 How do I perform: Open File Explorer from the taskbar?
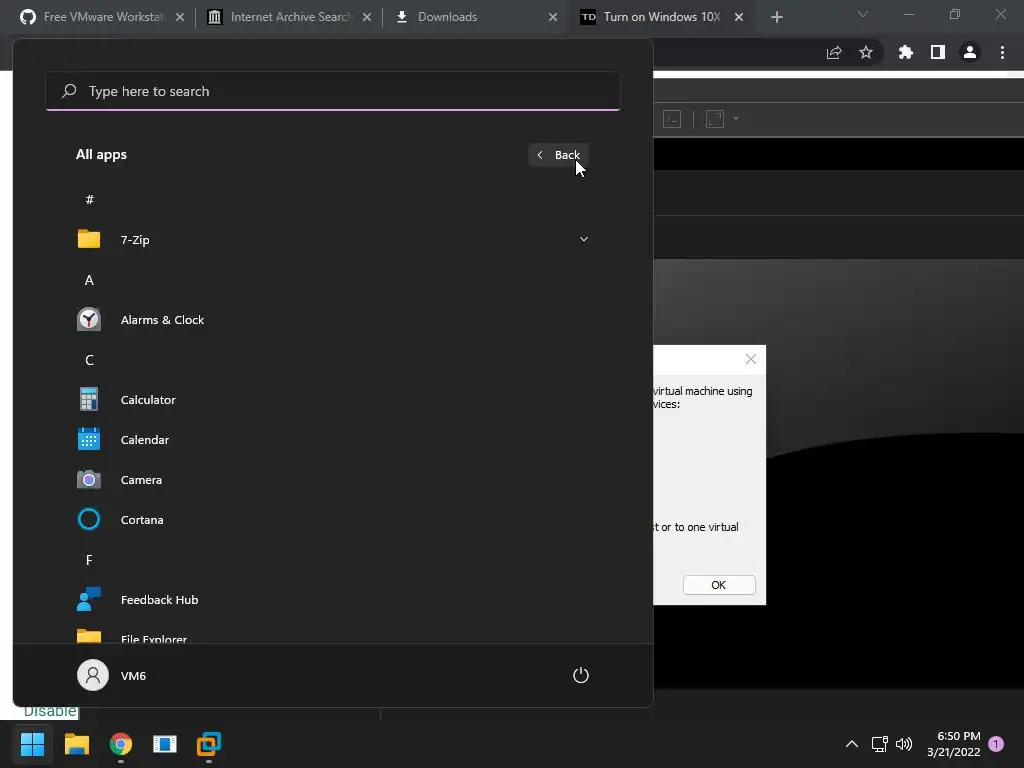tap(76, 744)
